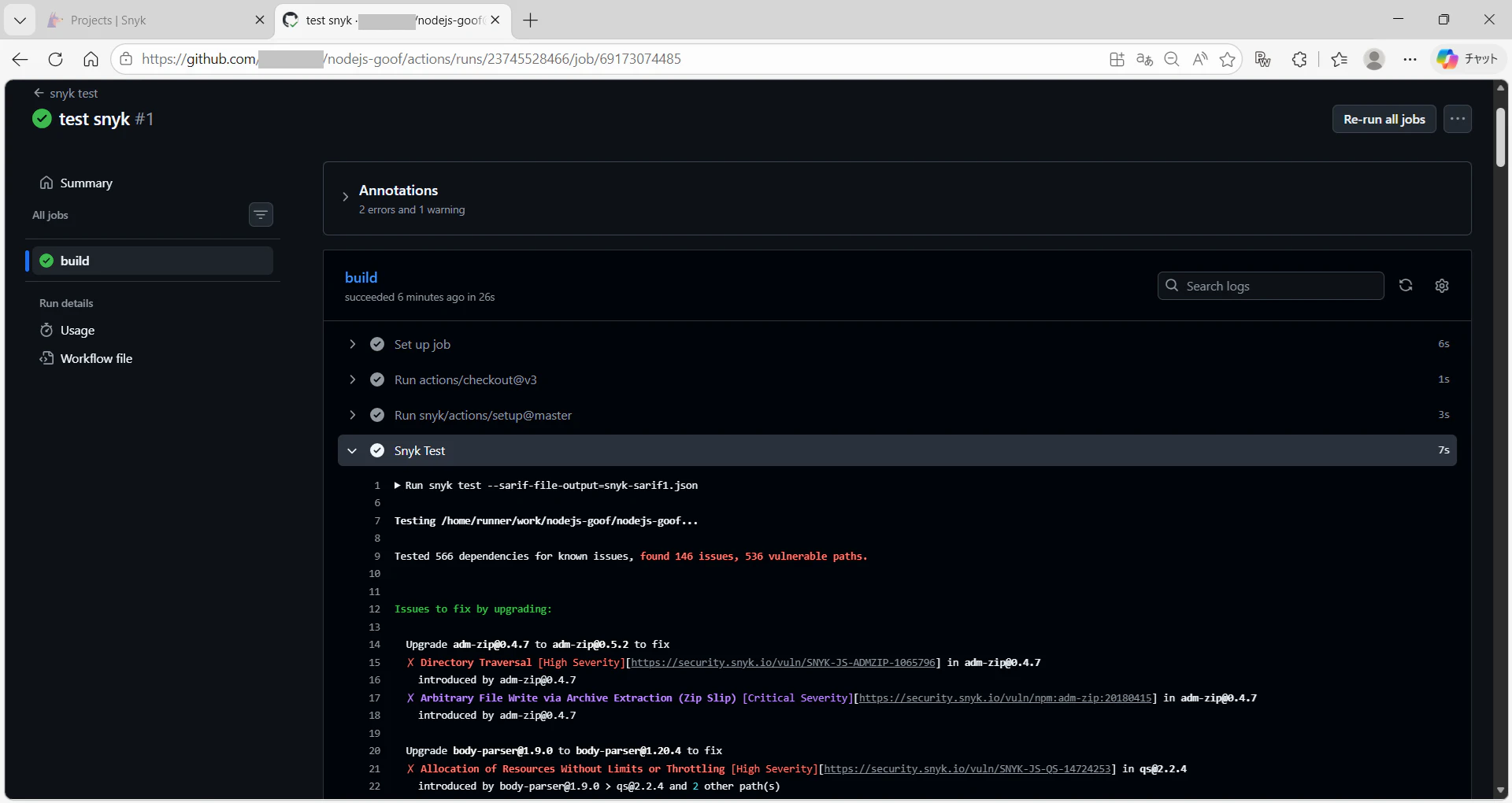Viewport: 1512px width, 803px height.
Task: Click the zoom out magnifier icon
Action: tap(1172, 59)
